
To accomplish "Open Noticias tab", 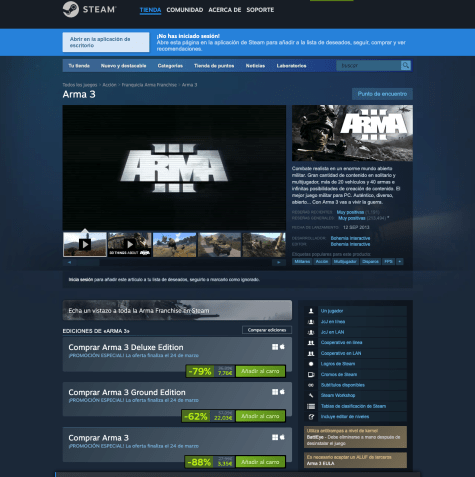I will click(x=255, y=66).
